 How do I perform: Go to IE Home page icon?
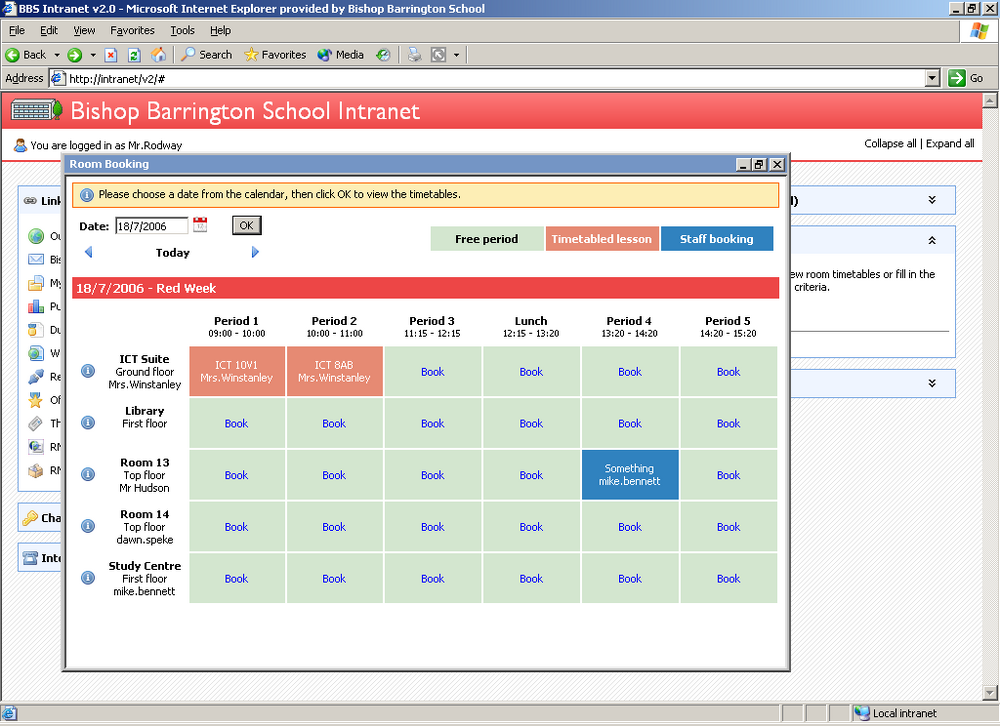158,55
